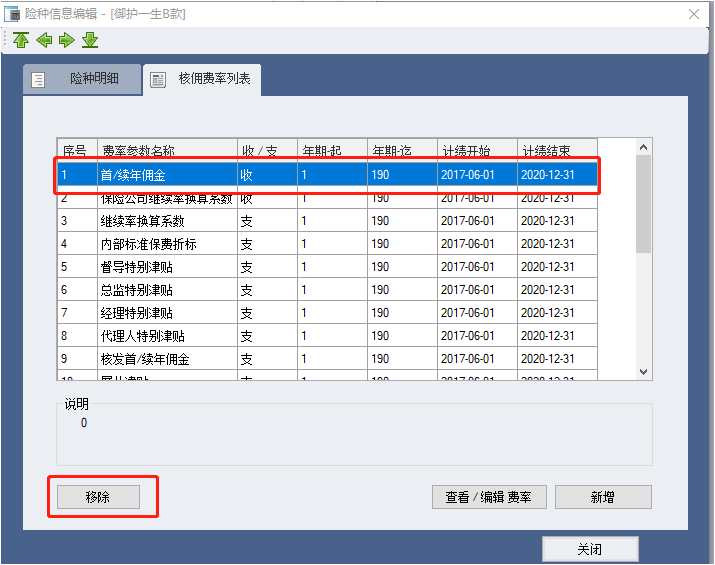Click the vertical scrollbar thumb
This screenshot has height=565, width=715.
click(644, 205)
